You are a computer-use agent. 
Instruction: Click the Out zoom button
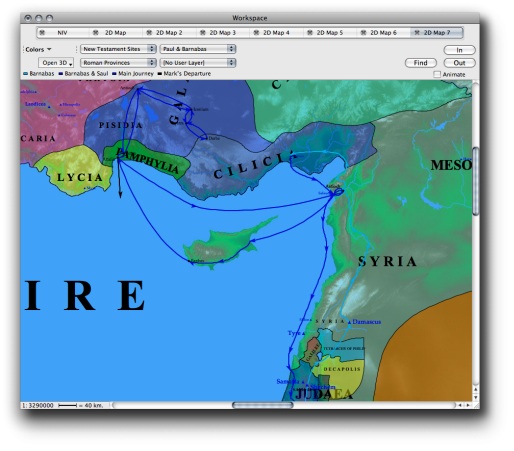(x=459, y=63)
